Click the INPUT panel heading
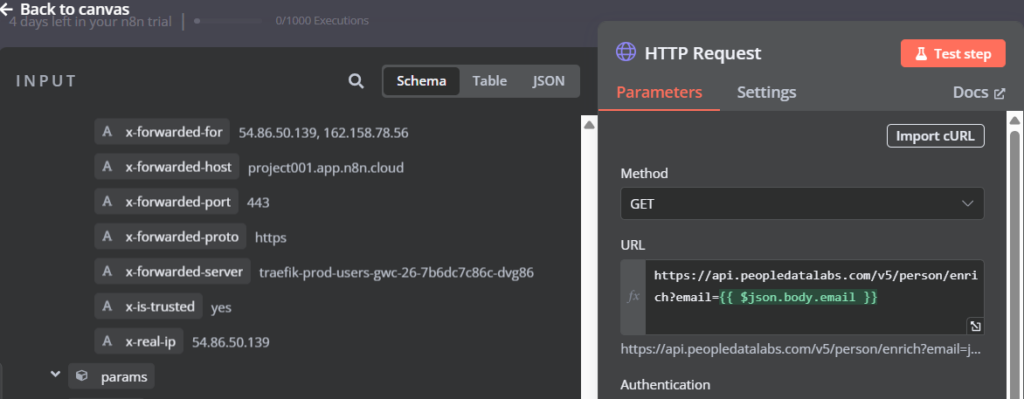 [x=46, y=81]
